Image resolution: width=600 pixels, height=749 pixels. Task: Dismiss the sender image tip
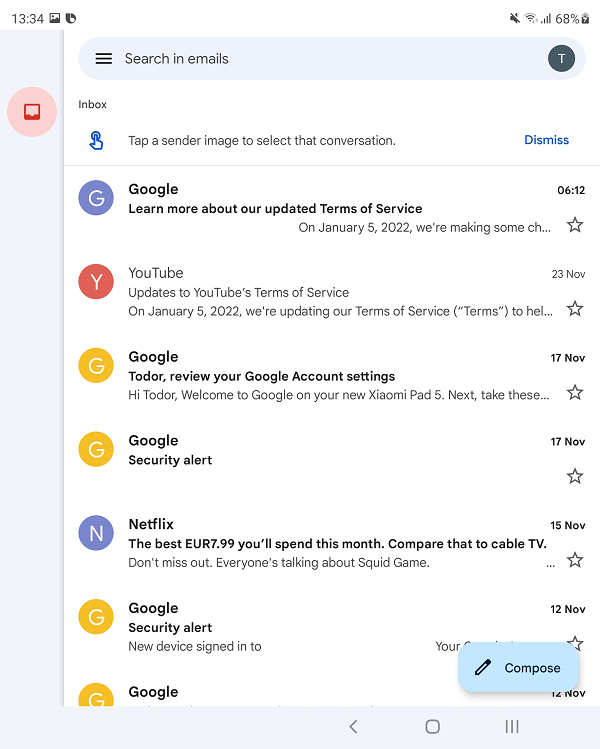(x=546, y=140)
